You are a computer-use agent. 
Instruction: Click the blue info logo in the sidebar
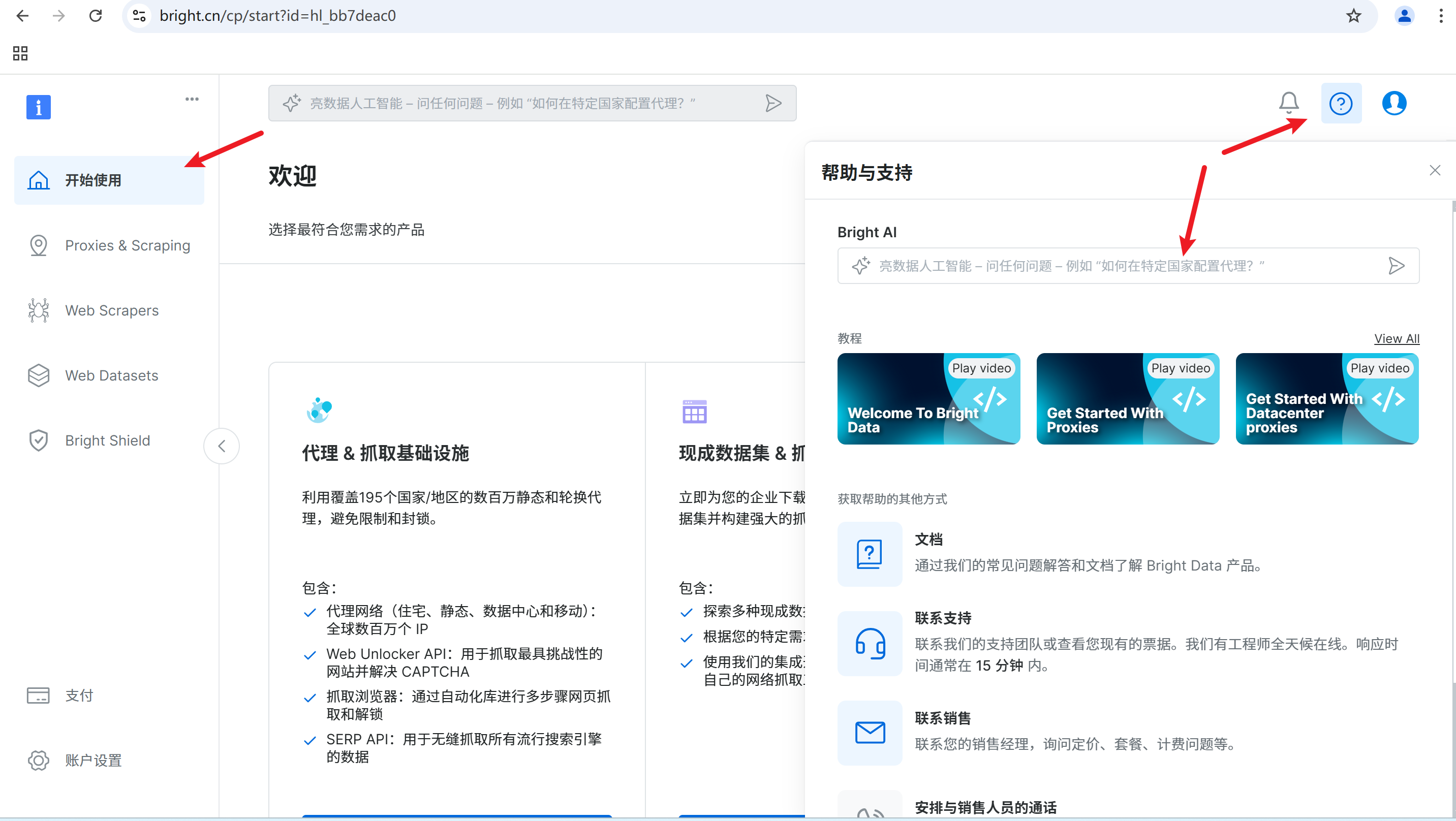coord(39,107)
